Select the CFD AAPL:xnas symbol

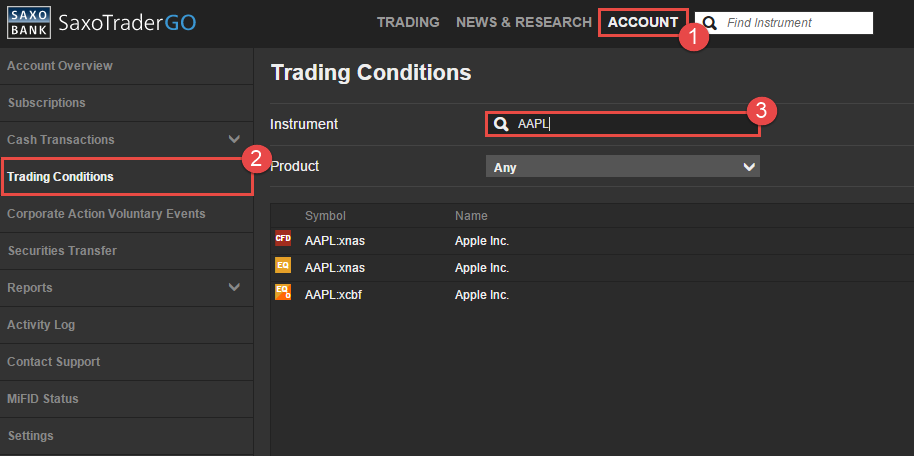pyautogui.click(x=335, y=241)
